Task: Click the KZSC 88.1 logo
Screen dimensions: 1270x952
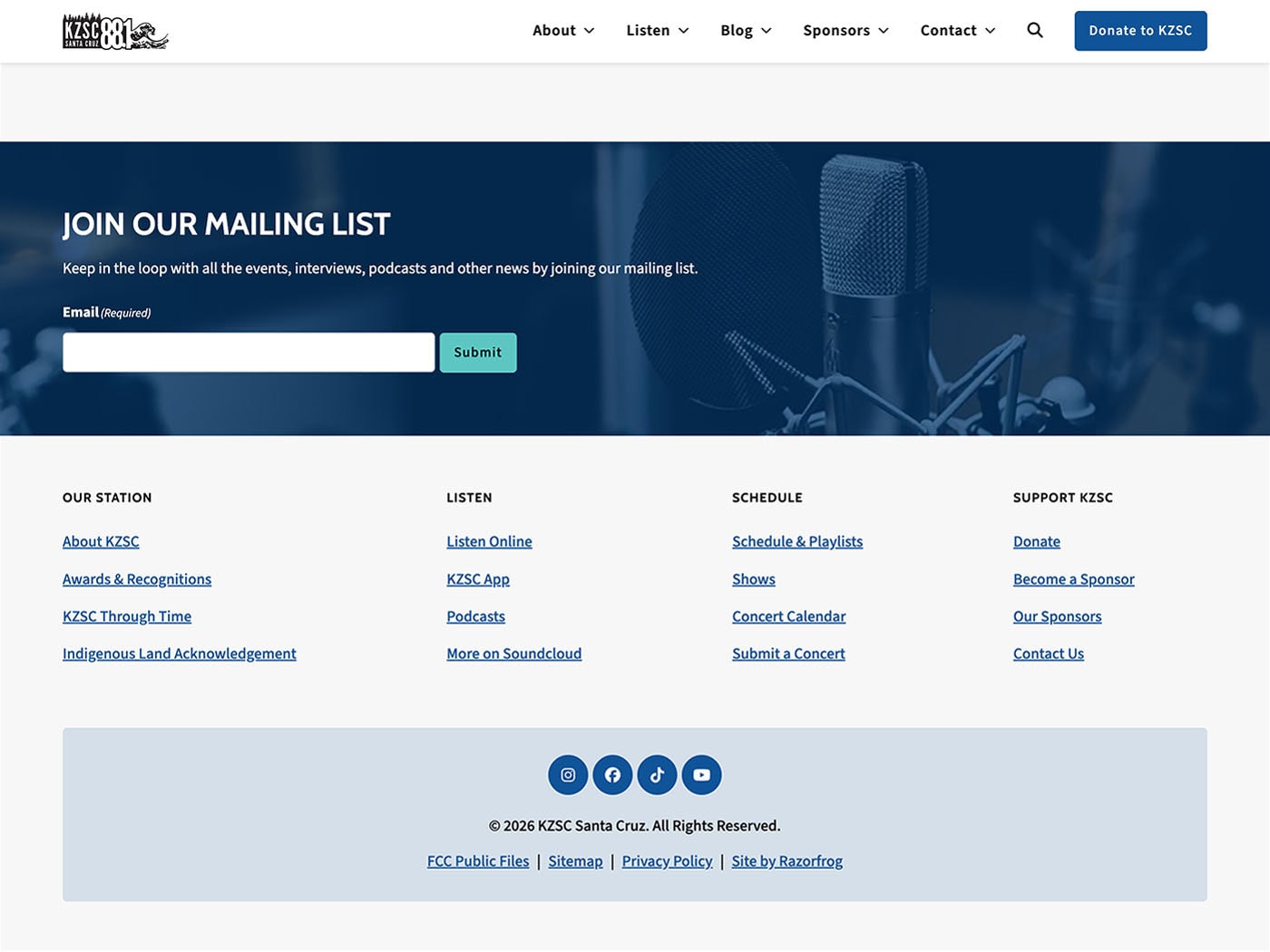Action: pyautogui.click(x=115, y=31)
